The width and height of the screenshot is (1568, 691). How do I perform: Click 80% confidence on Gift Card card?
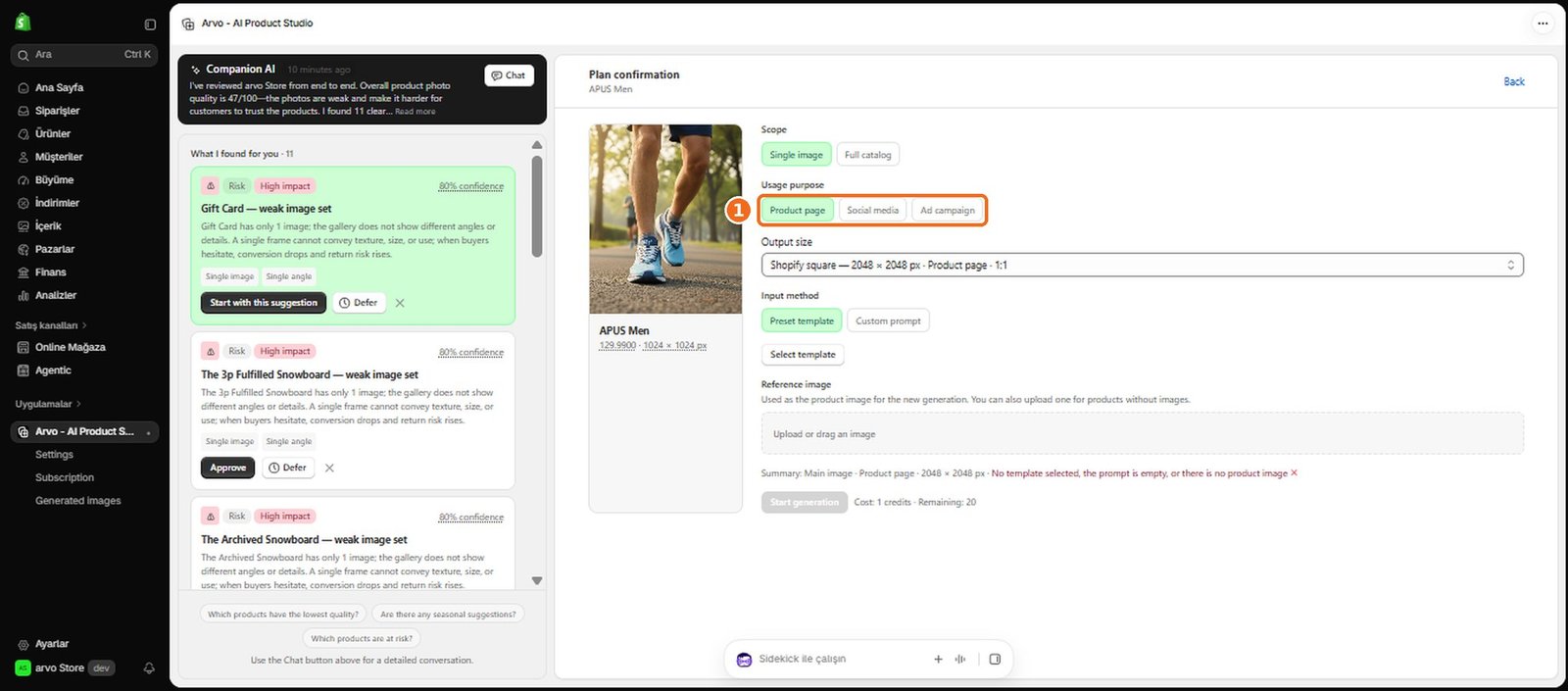[471, 186]
